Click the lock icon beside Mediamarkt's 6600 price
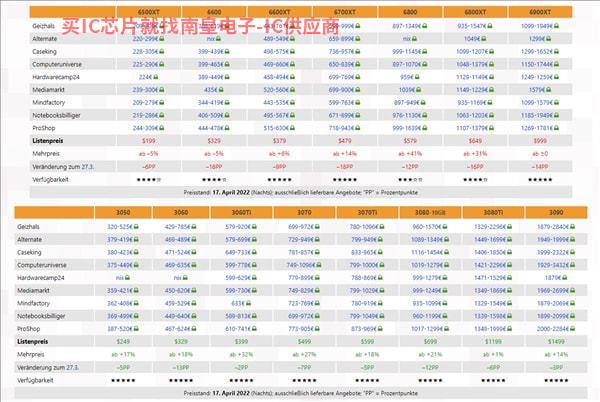This screenshot has height=402, width=600. pos(221,90)
